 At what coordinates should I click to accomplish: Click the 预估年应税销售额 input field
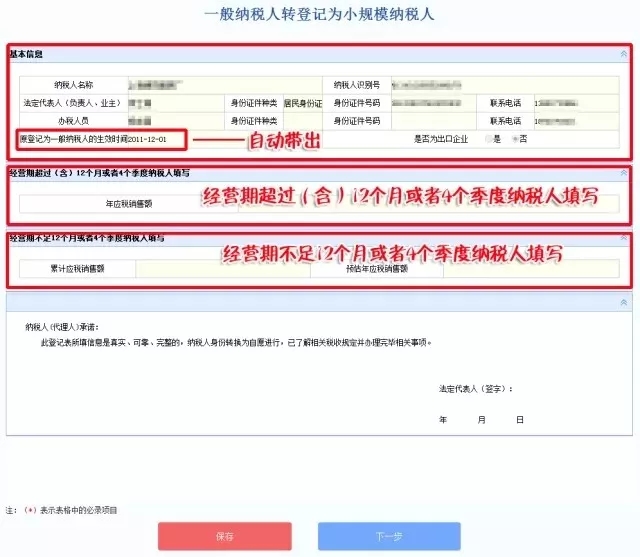[518, 268]
